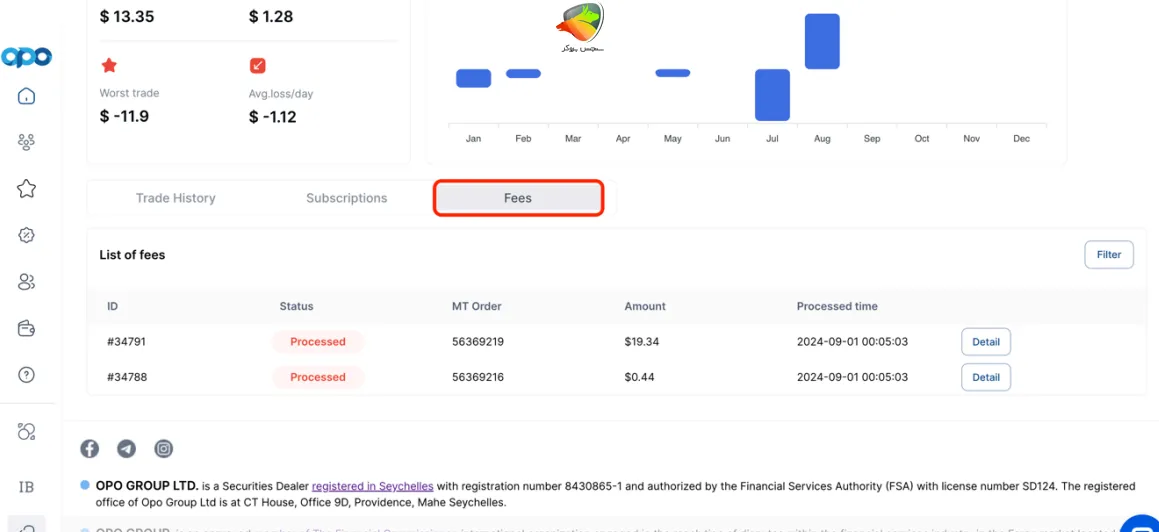Open the Telegram social icon
Screen dimensions: 1159x532
pos(127,449)
